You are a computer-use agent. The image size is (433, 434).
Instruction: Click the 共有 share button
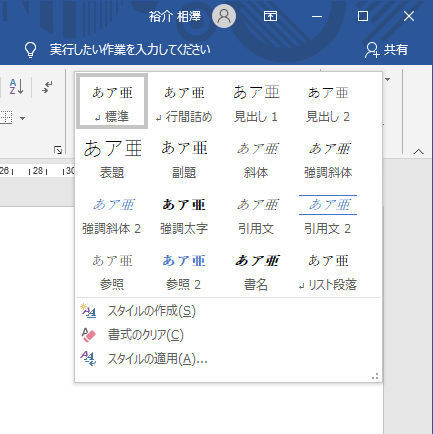pos(386,50)
